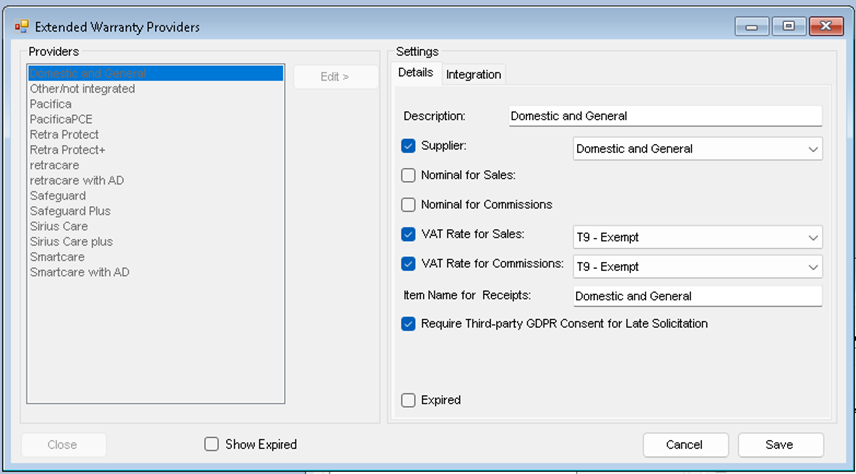Open the Supplier dropdown
856x474 pixels.
[698, 149]
